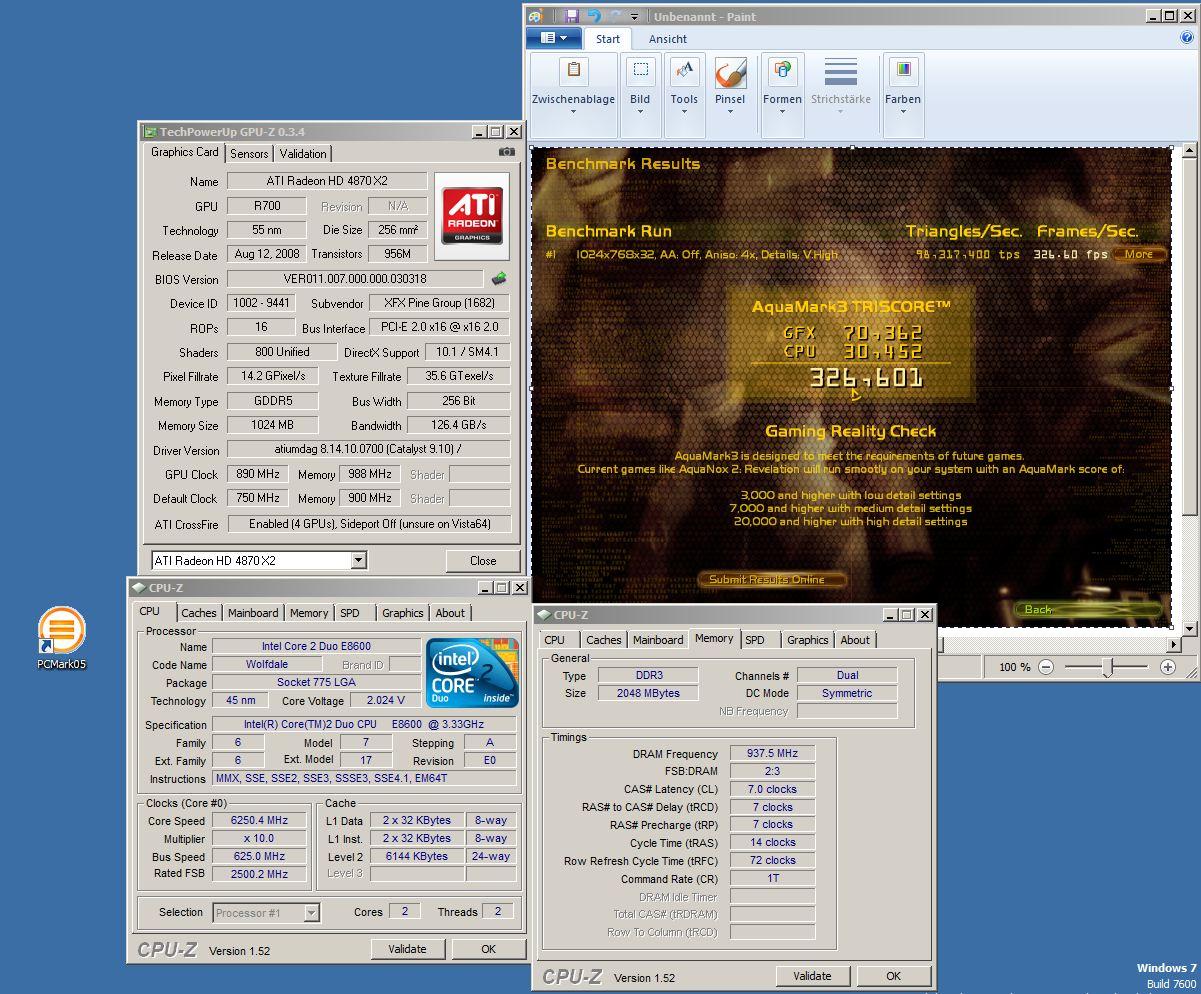Open the SPD tab in left CPU-Z window

(x=350, y=613)
